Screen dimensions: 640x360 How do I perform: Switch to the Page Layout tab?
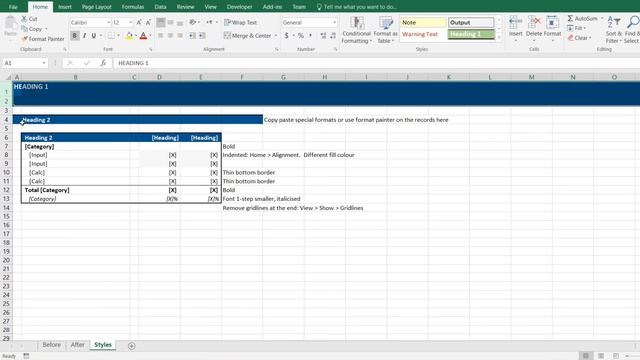click(96, 7)
